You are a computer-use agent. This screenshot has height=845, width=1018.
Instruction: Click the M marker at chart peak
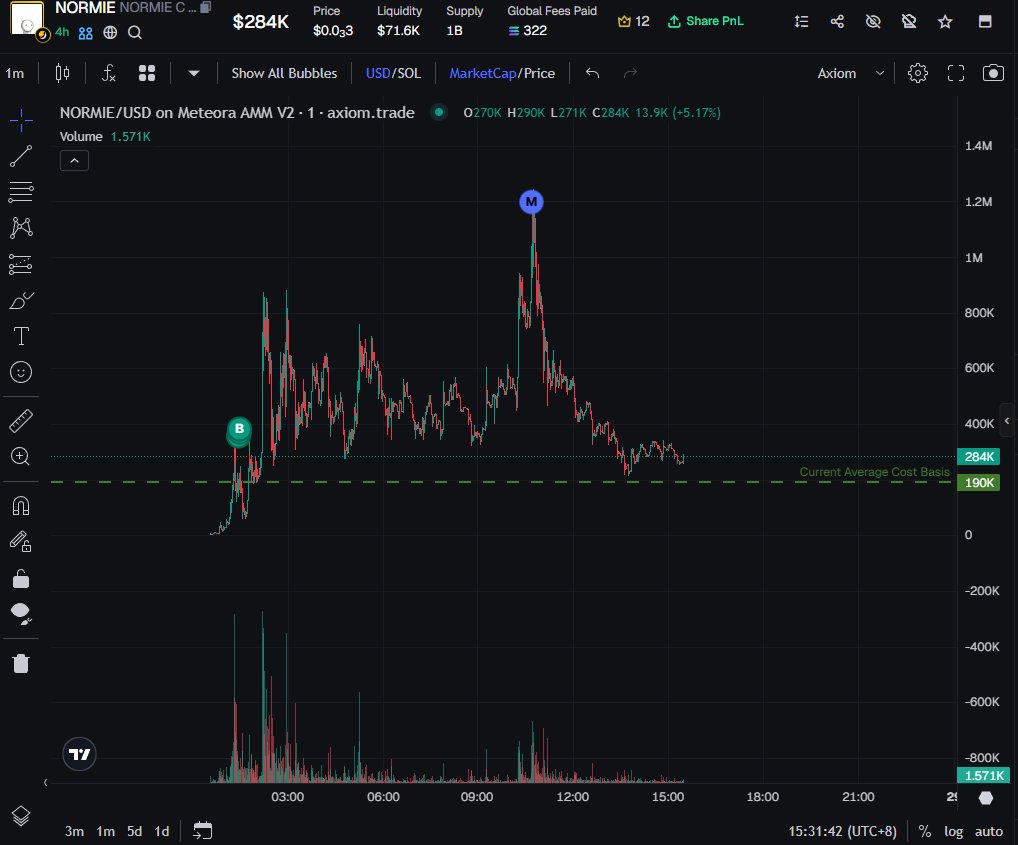tap(531, 202)
